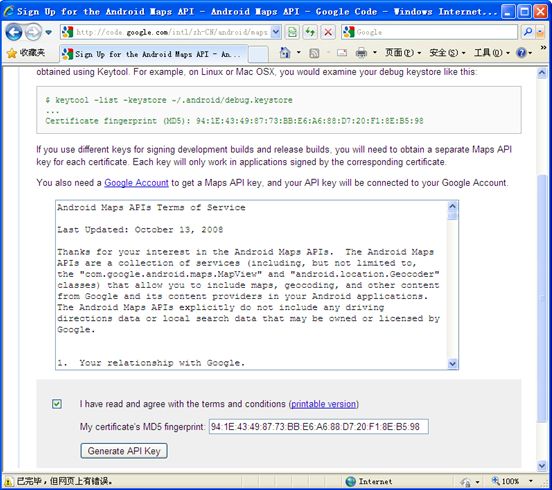Select the Sign Up for the Android Maps API tab
The width and height of the screenshot is (552, 490).
pos(153,54)
